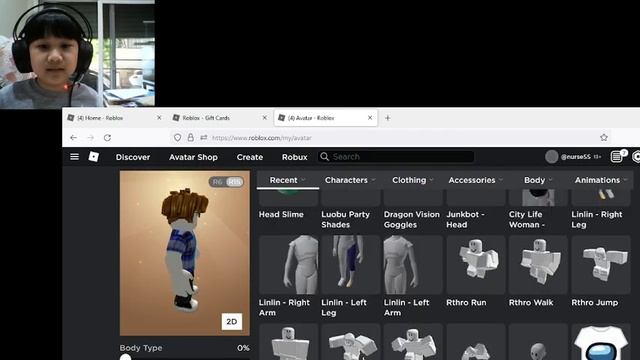This screenshot has width=640, height=360.
Task: Open Discover in the top navigation
Action: coord(133,157)
